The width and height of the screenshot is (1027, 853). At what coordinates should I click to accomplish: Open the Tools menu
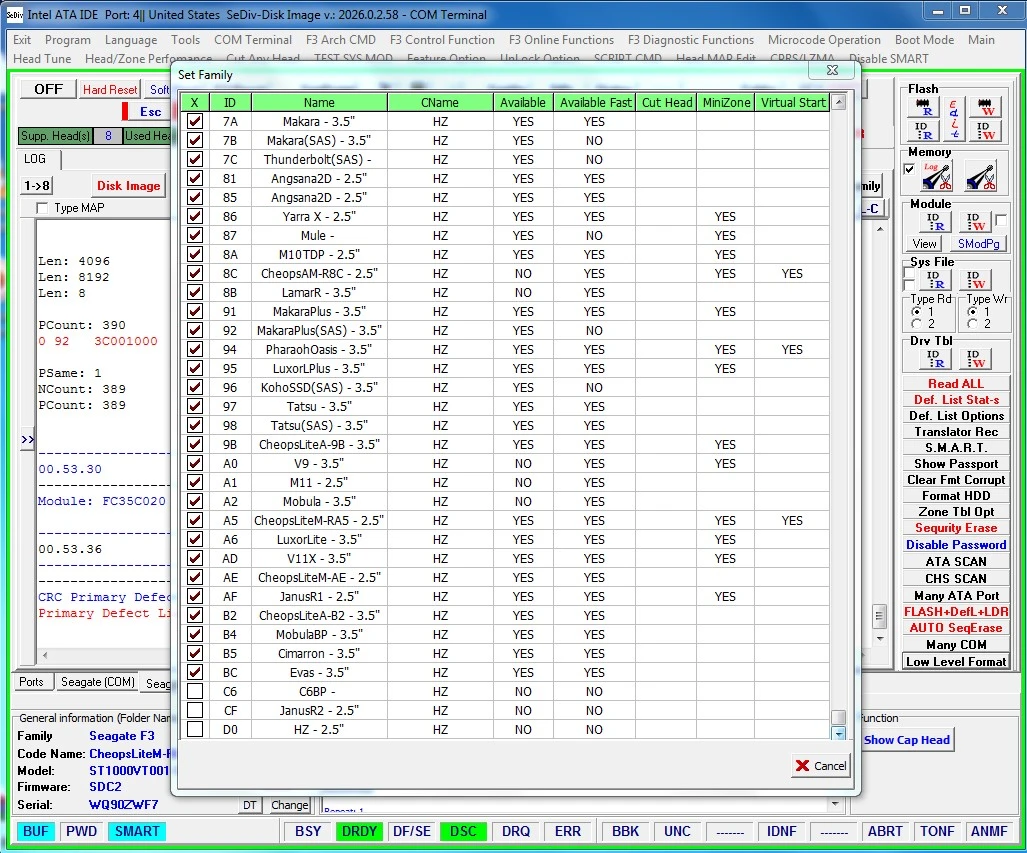click(x=185, y=40)
